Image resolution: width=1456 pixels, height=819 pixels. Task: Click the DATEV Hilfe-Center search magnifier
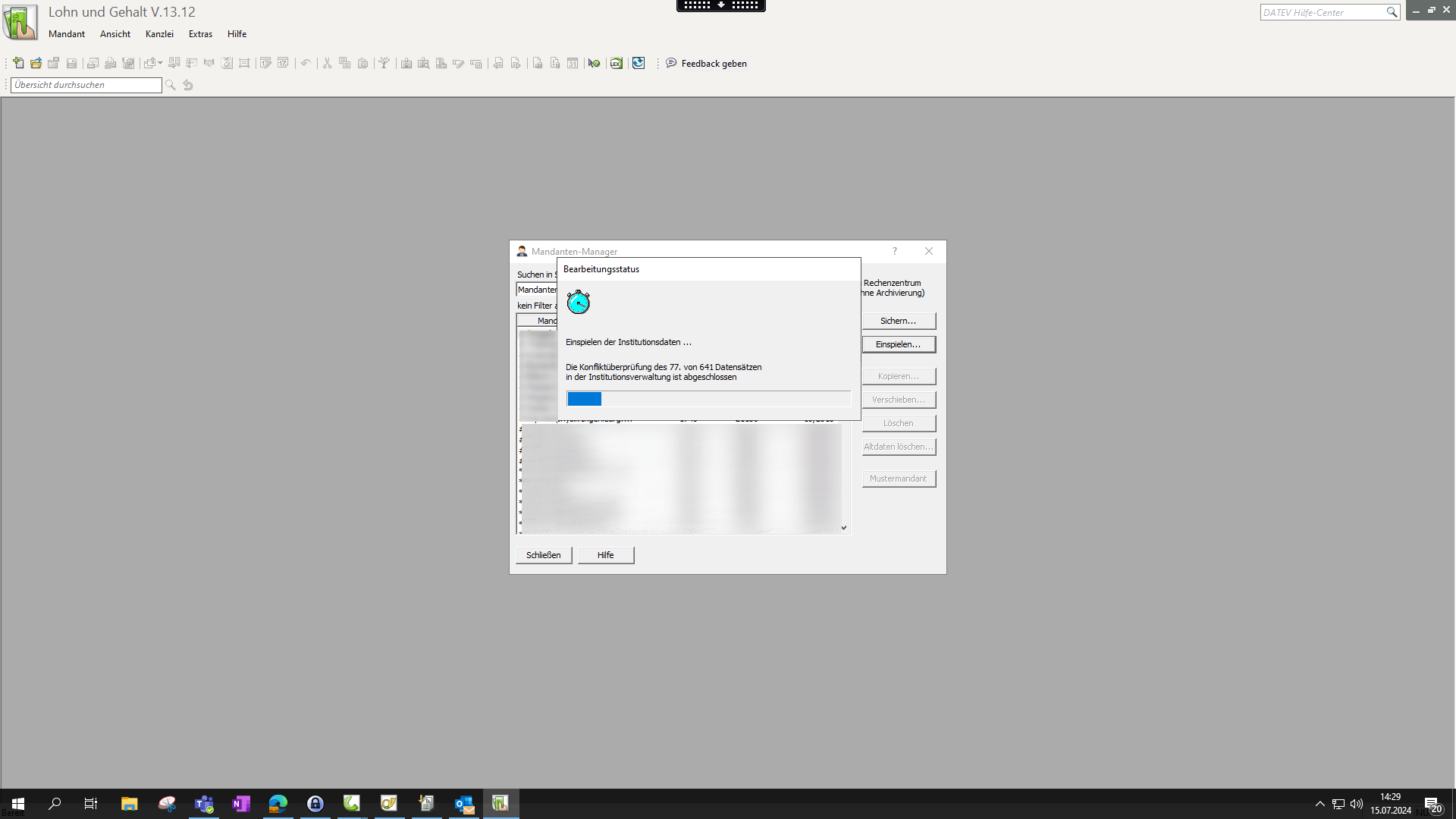[x=1392, y=12]
